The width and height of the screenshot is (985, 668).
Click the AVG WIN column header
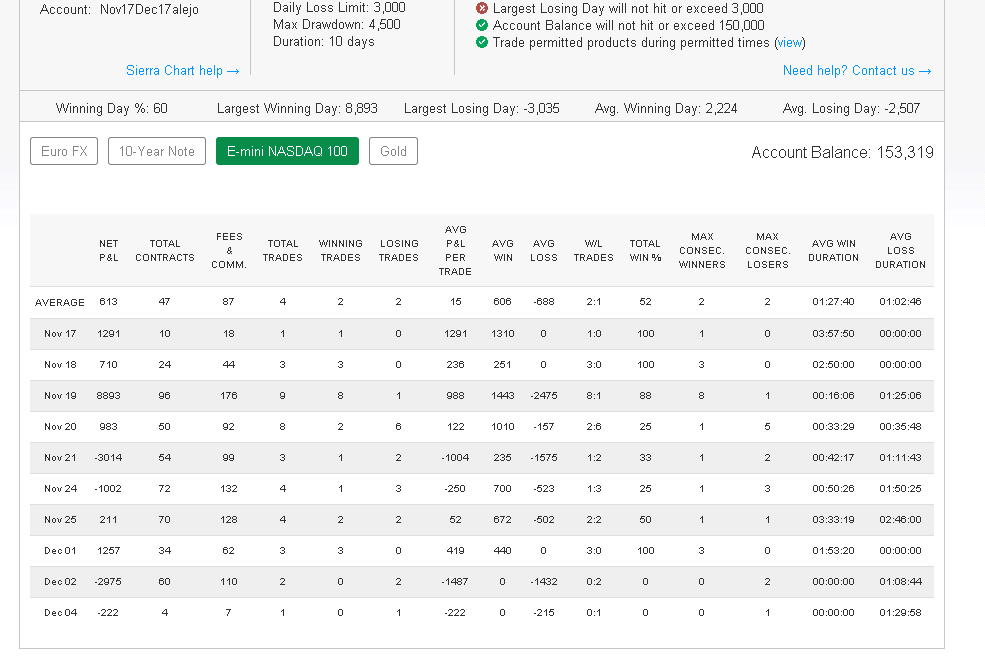(x=503, y=250)
